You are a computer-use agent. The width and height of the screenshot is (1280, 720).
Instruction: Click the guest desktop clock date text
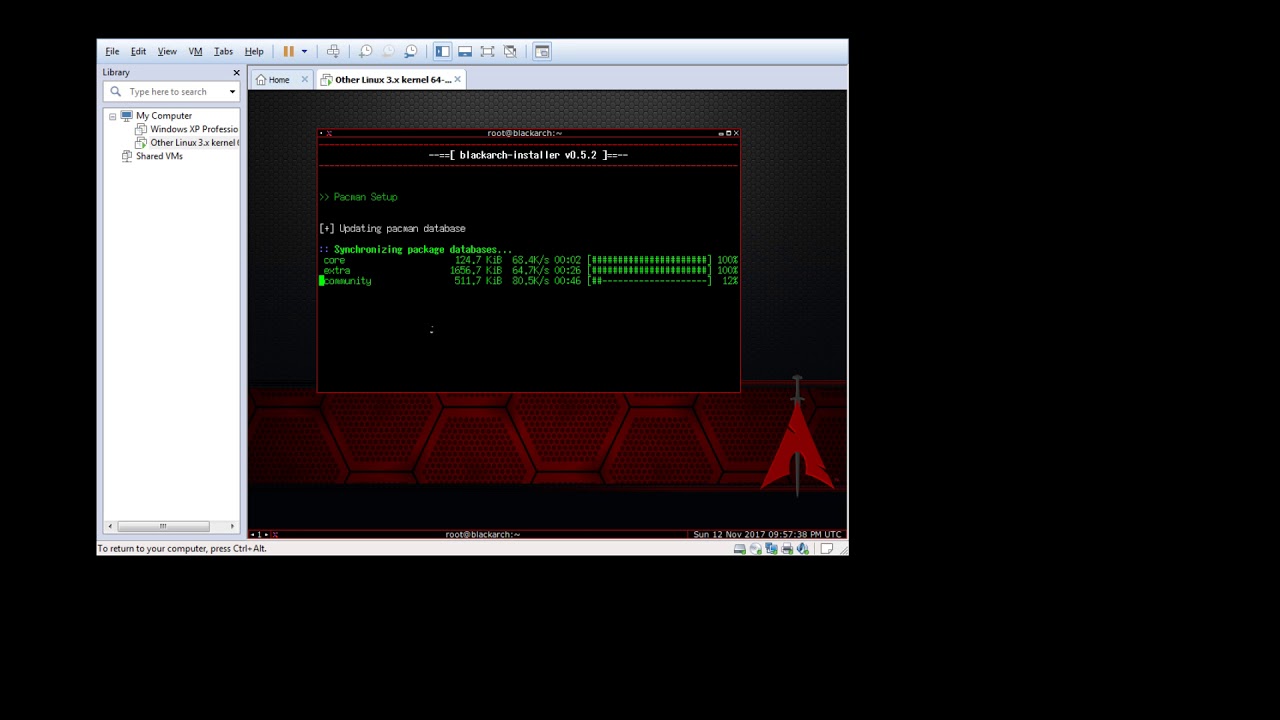click(767, 534)
